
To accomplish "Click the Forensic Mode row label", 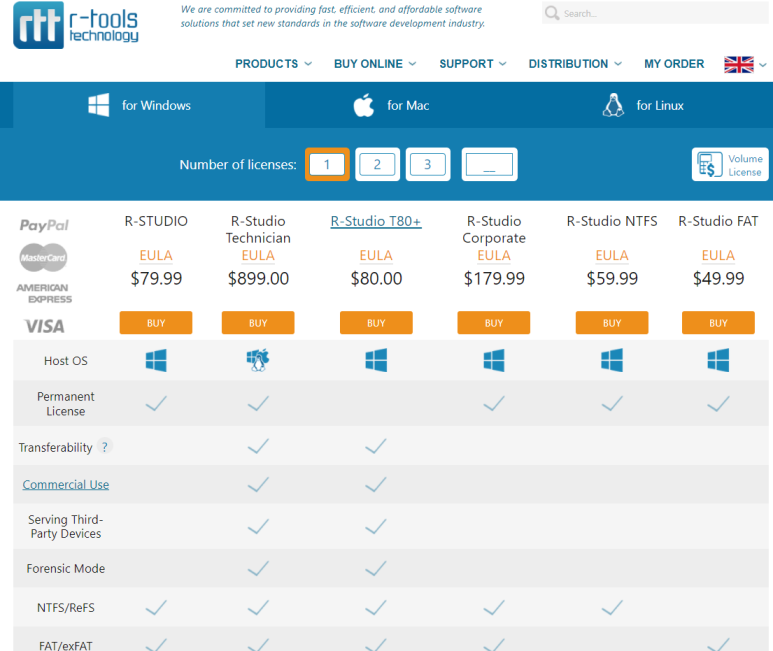I will [x=66, y=568].
